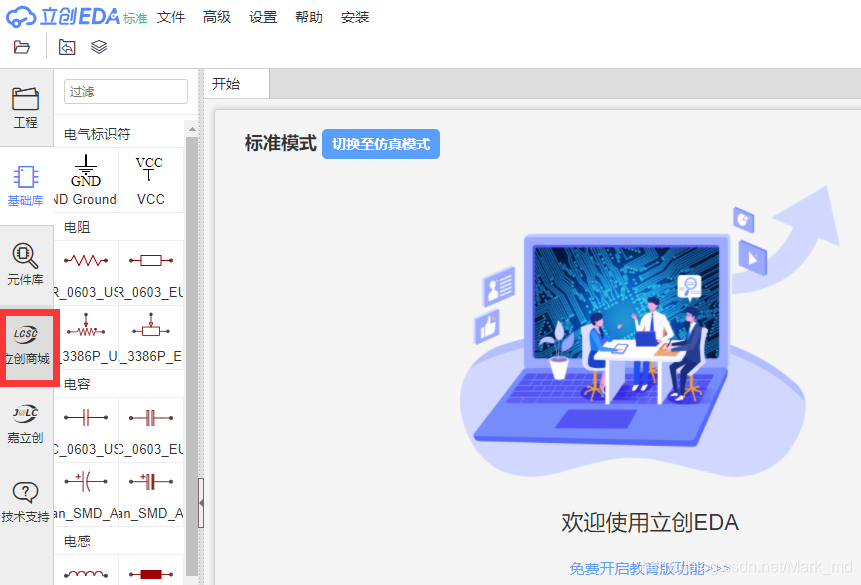Click the 标准 mode label beside logo
This screenshot has width=861, height=585.
pos(135,18)
